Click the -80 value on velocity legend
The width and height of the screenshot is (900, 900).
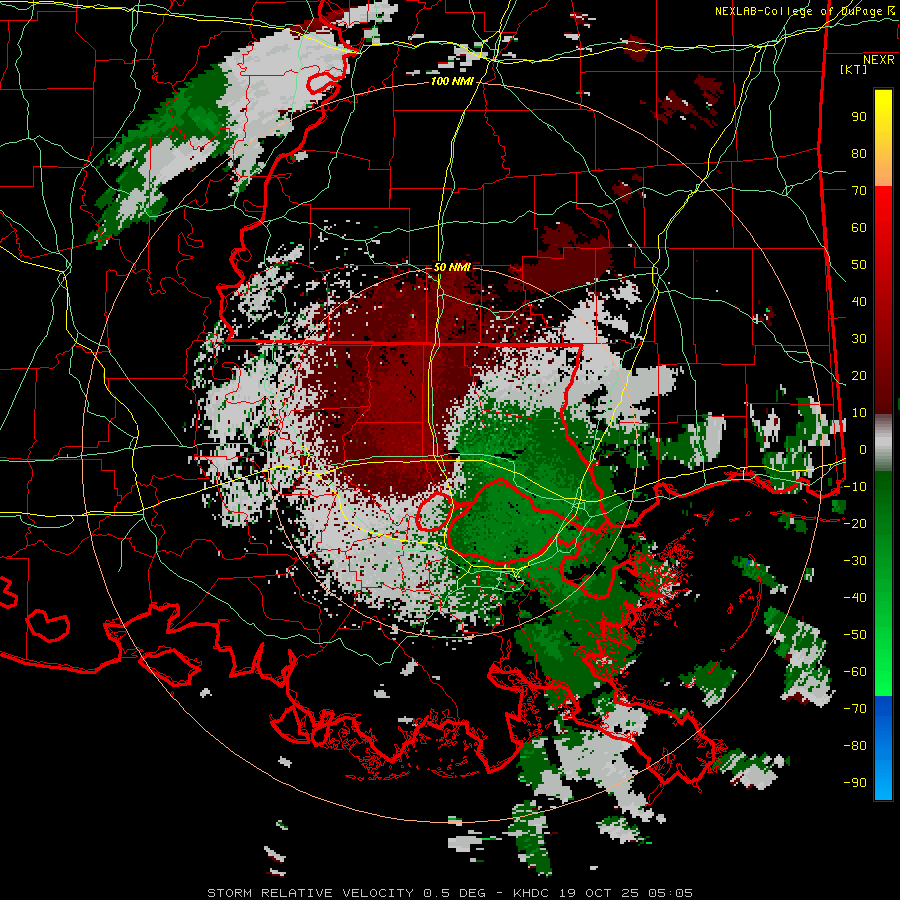(855, 746)
